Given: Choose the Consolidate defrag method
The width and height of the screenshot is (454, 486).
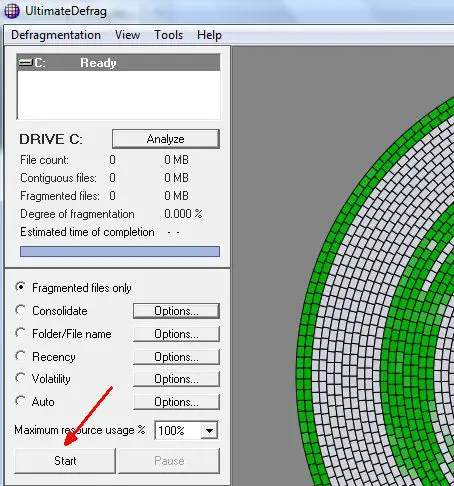Looking at the screenshot, I should tap(20, 310).
